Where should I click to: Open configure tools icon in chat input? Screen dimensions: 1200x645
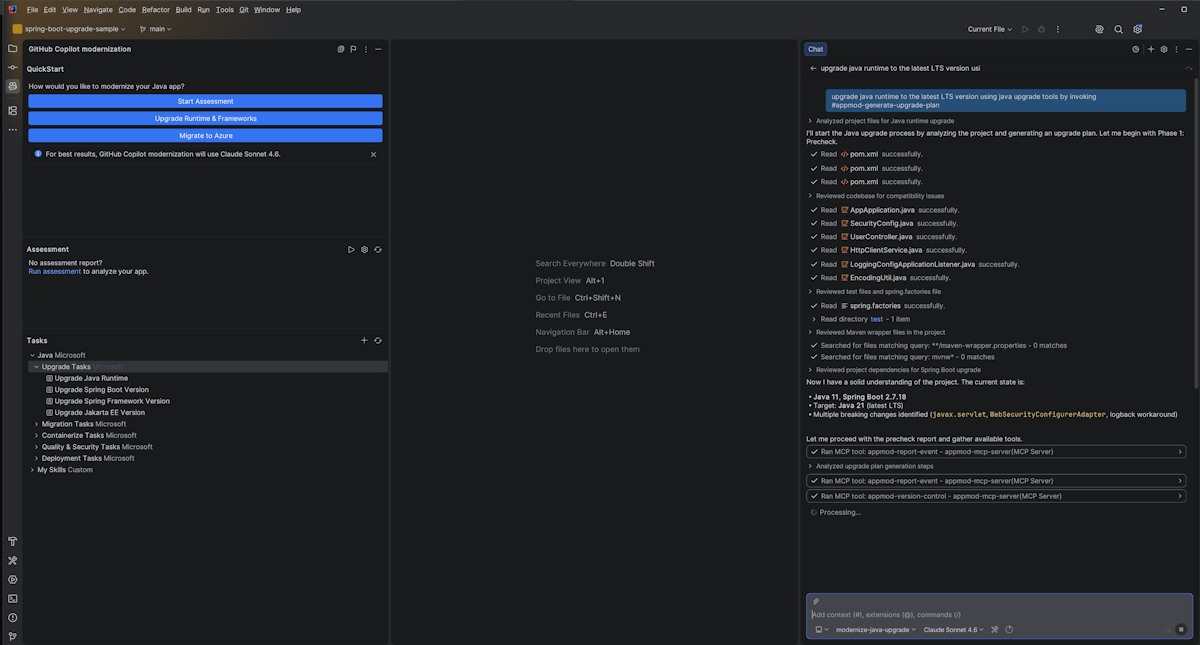point(994,630)
